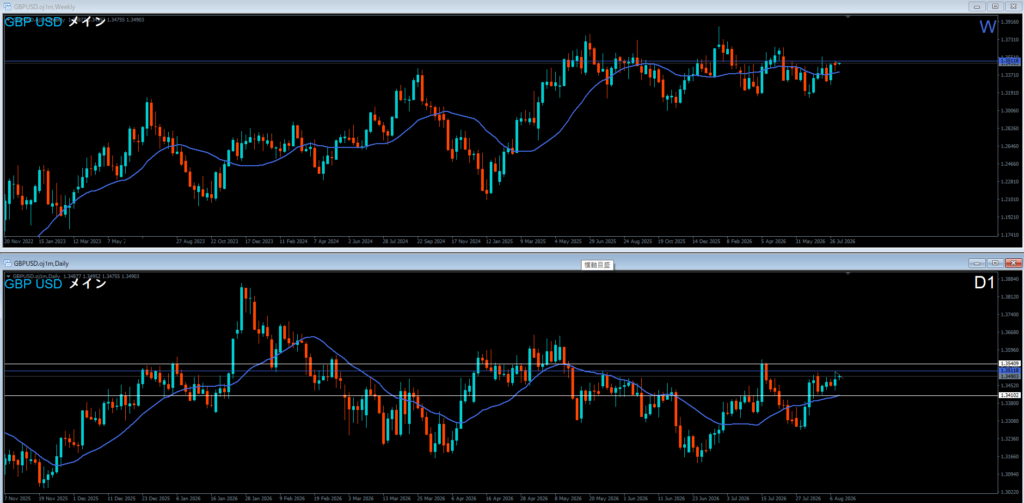Click 'GBP USD メイン' label in Daily chart

tap(55, 284)
